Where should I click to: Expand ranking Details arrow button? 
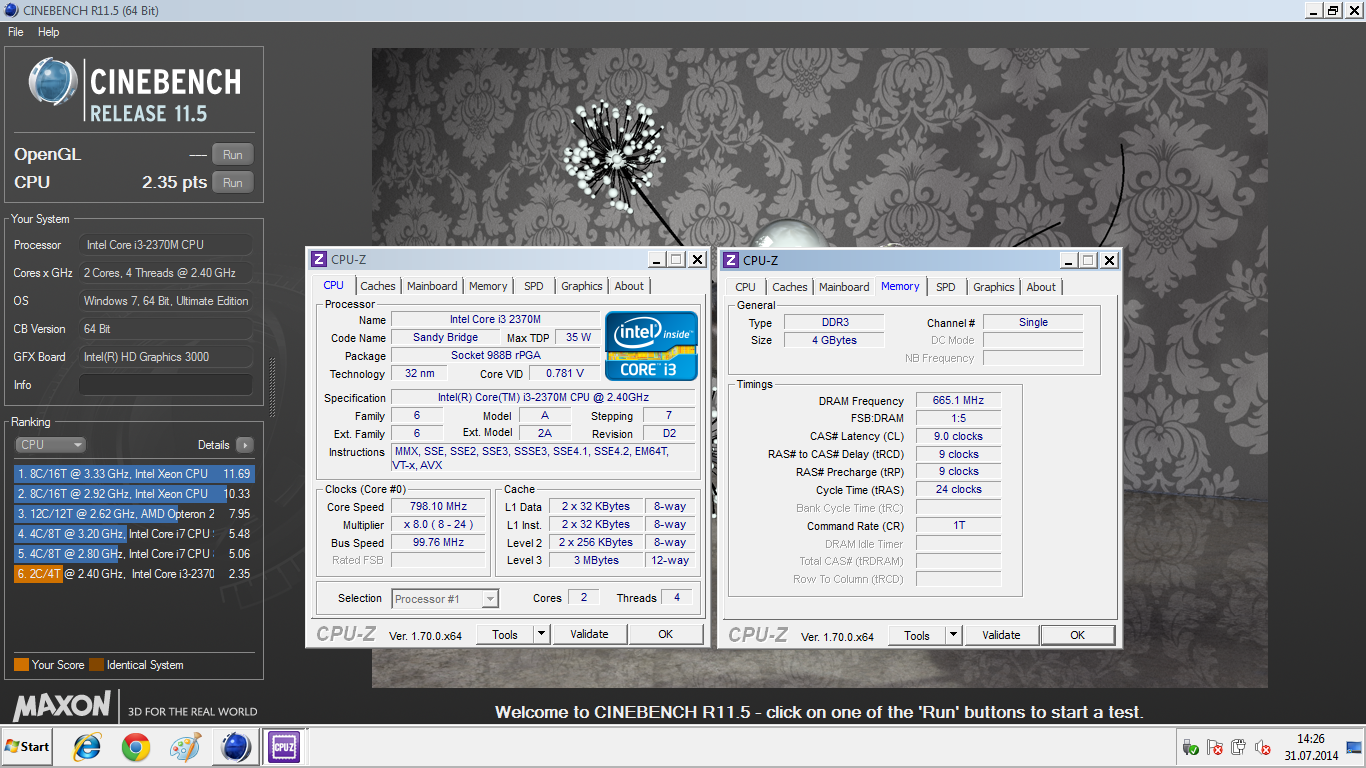245,445
